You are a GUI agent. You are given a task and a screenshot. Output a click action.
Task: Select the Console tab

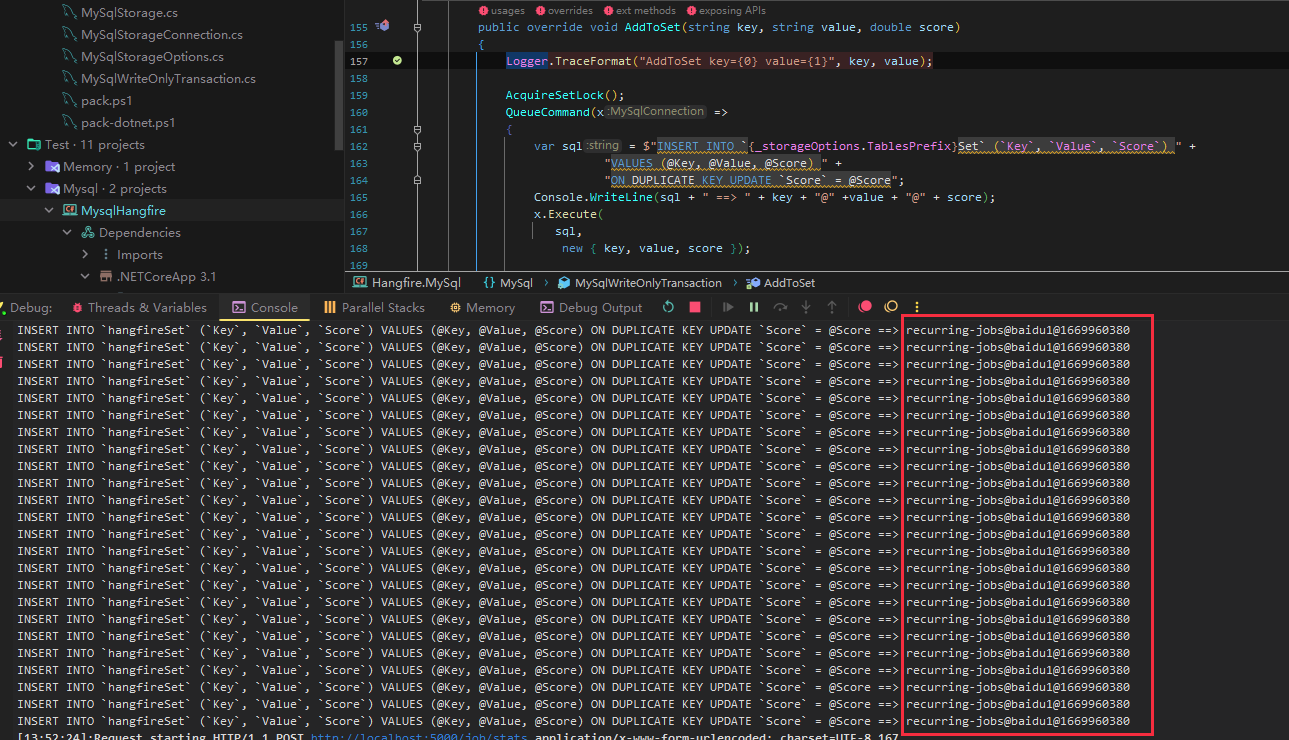point(265,307)
